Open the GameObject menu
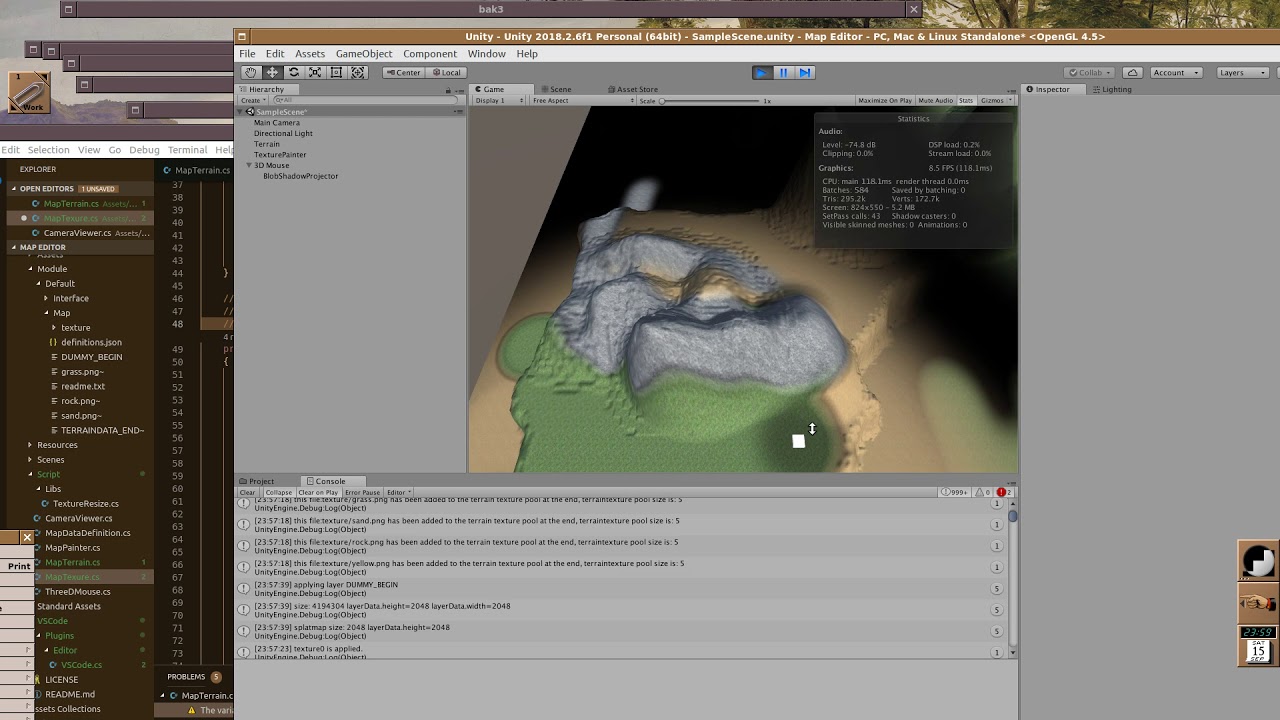 click(364, 53)
